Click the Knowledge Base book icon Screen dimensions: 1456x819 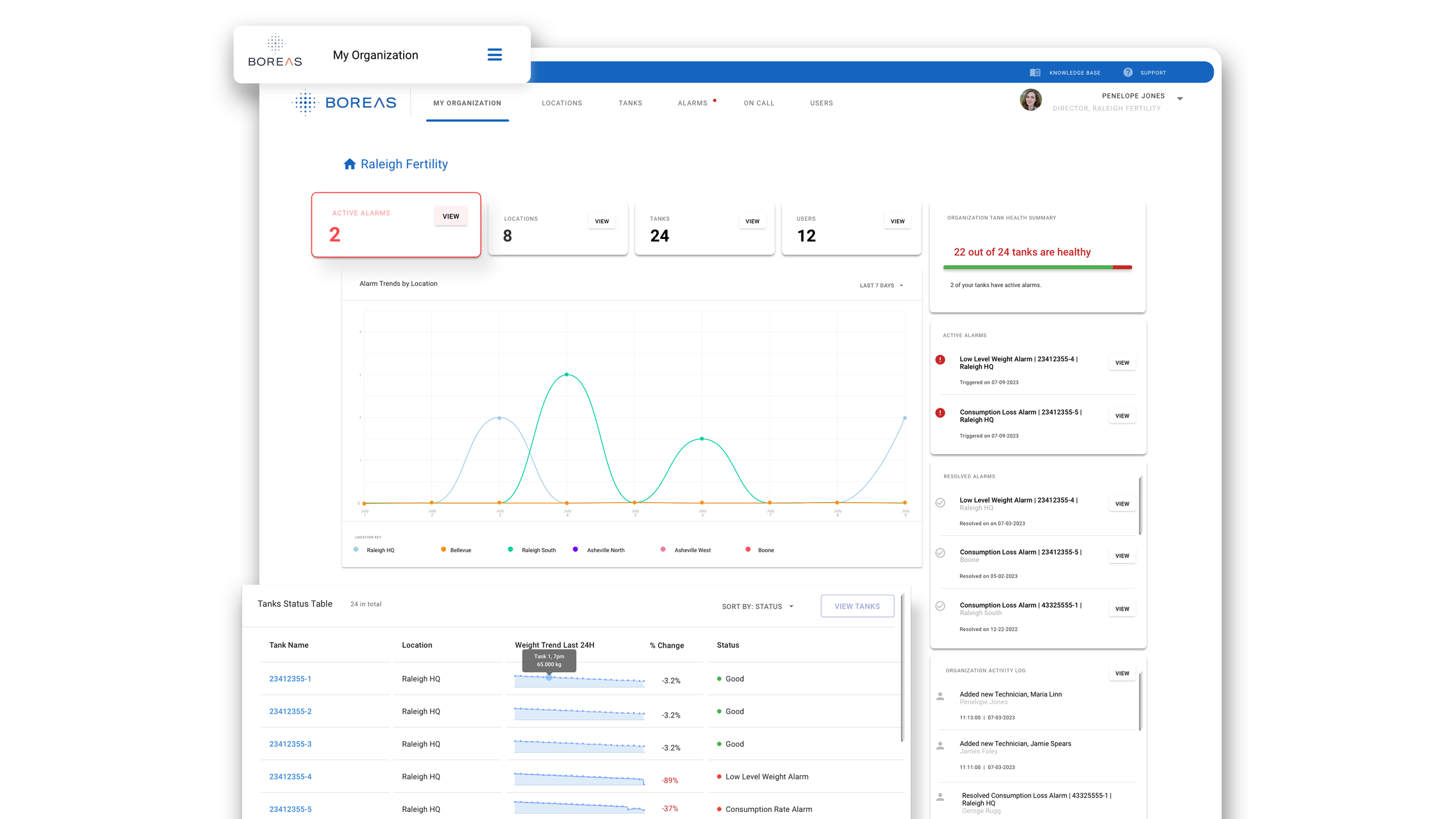[x=1035, y=73]
